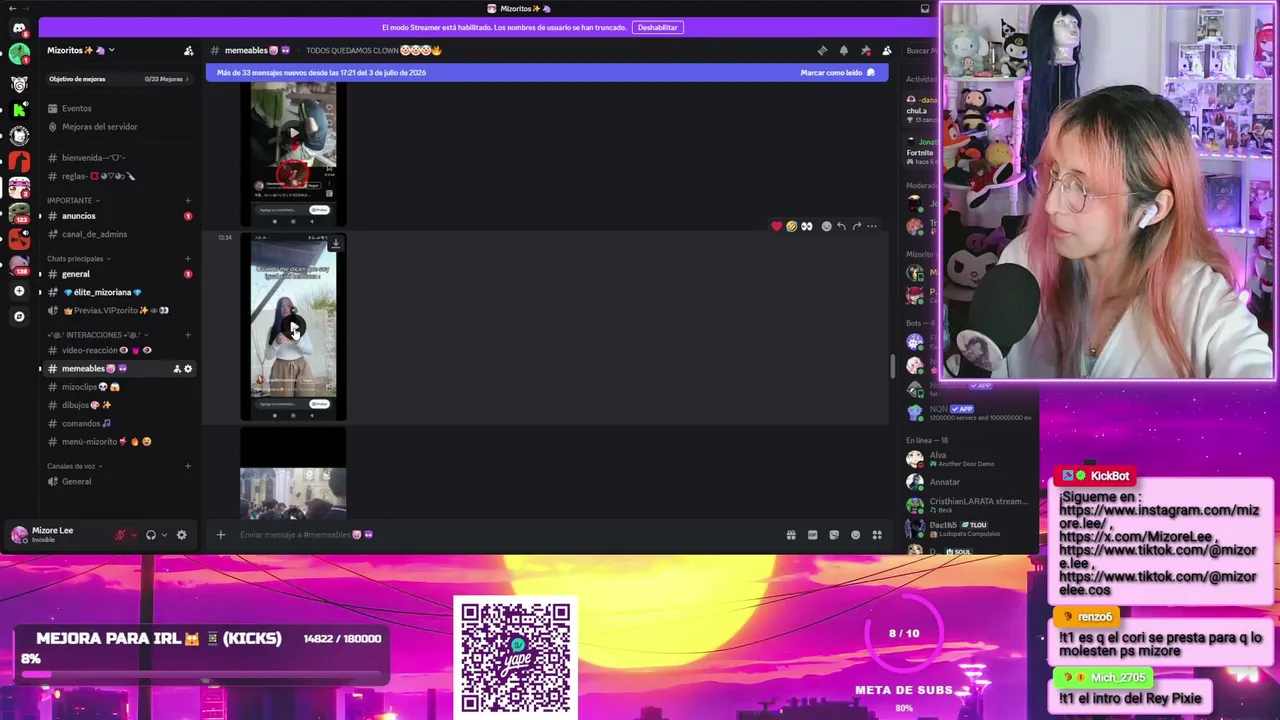Create channel in Chats principales category

click(x=188, y=259)
